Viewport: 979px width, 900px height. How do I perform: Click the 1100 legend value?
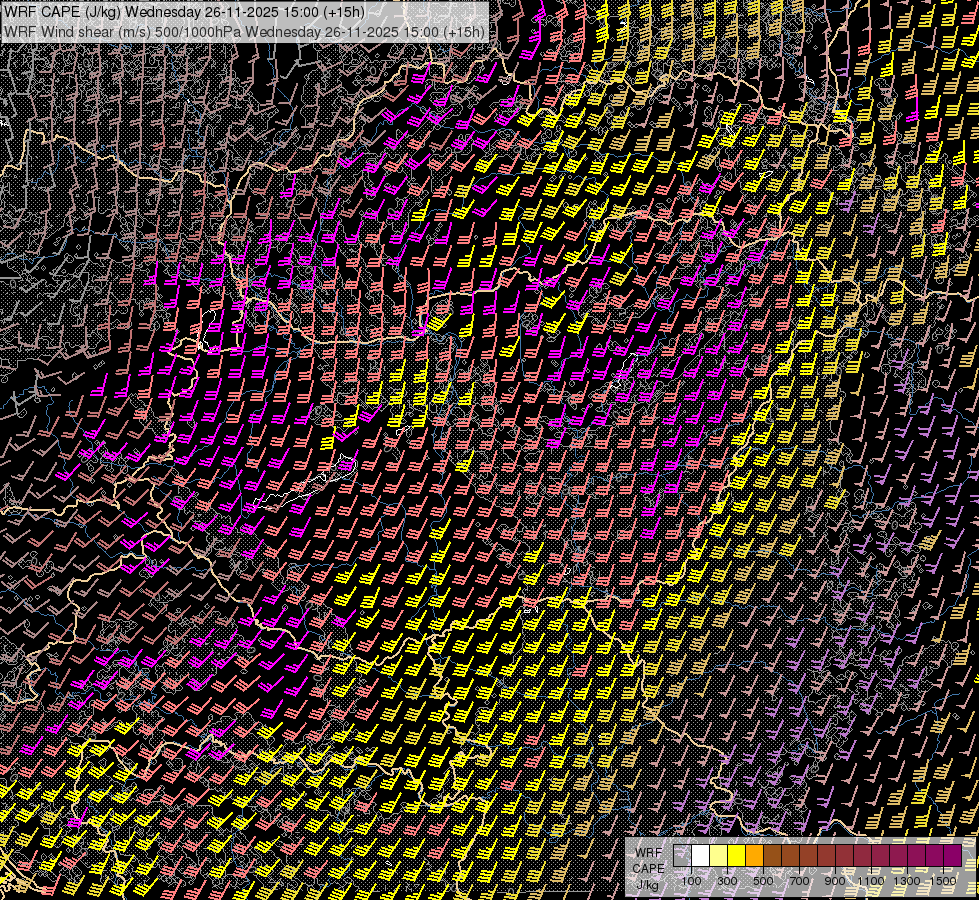[870, 881]
